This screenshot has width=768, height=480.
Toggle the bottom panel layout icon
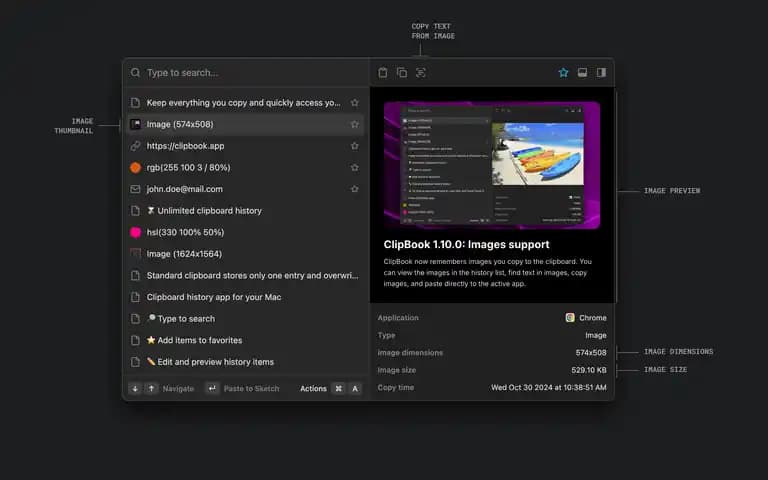tap(582, 72)
